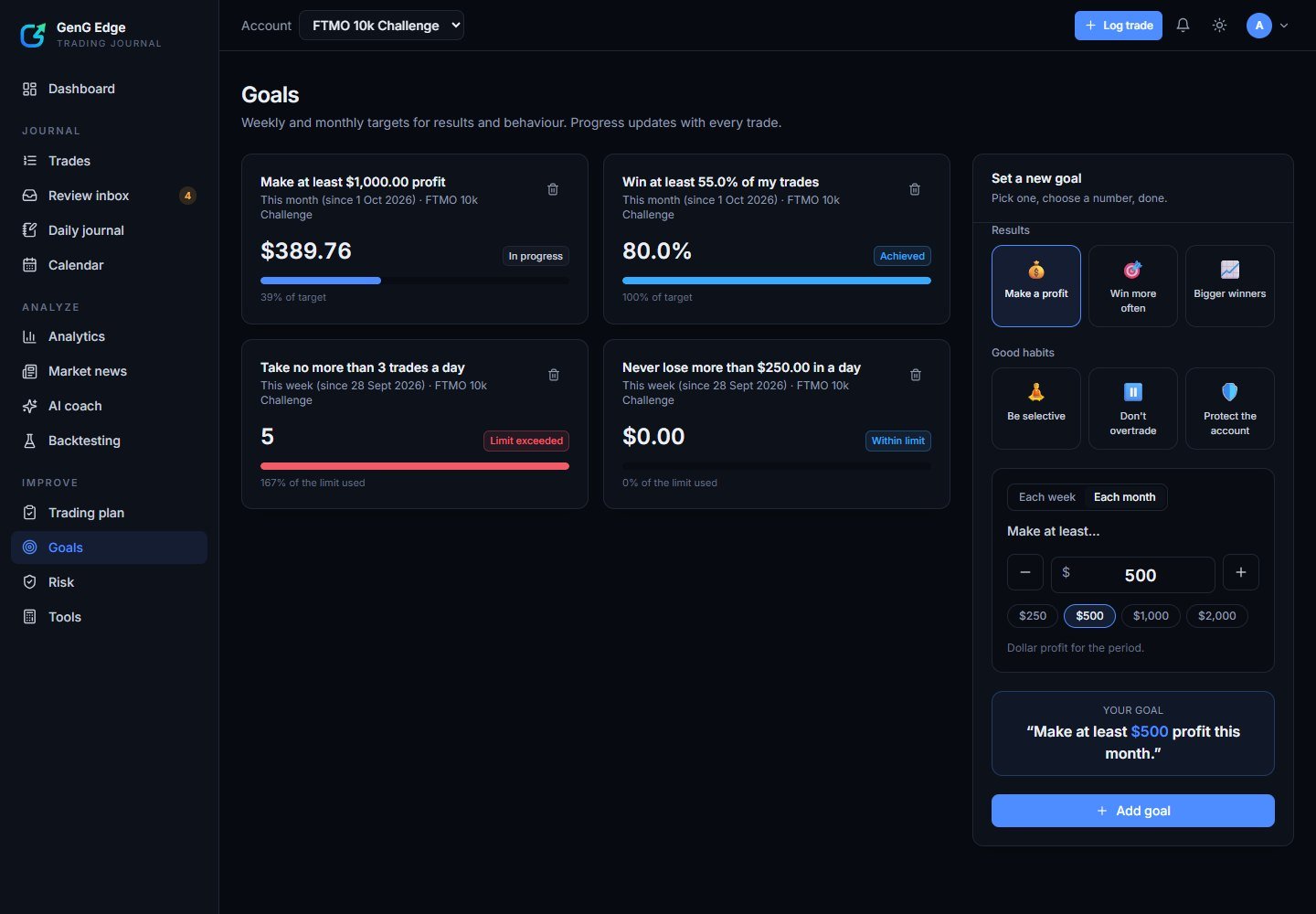This screenshot has width=1316, height=914.
Task: Delete the 3 trades a day goal
Action: [x=554, y=375]
